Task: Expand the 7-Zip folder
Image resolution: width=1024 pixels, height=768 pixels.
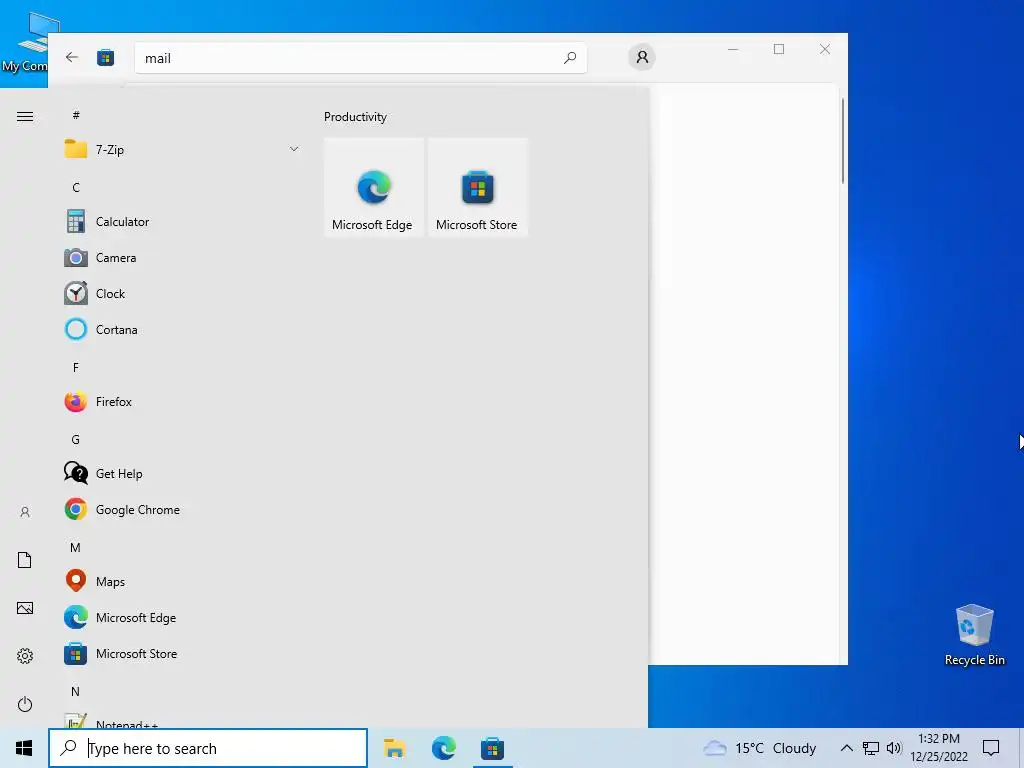Action: (181, 149)
